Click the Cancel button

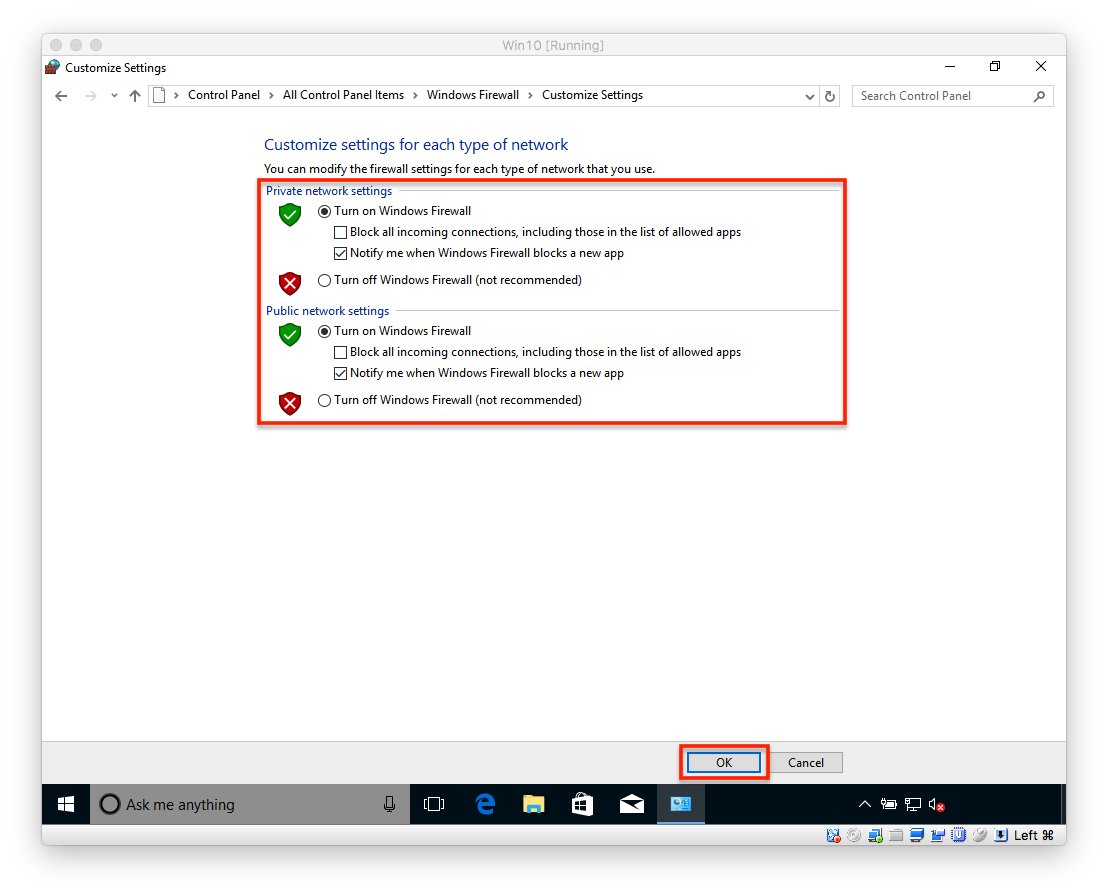(x=806, y=763)
